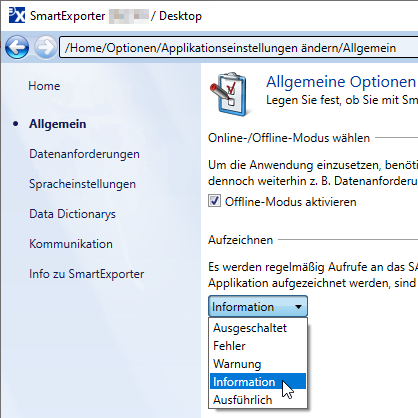Click the blue Back navigation arrow

pos(17,47)
